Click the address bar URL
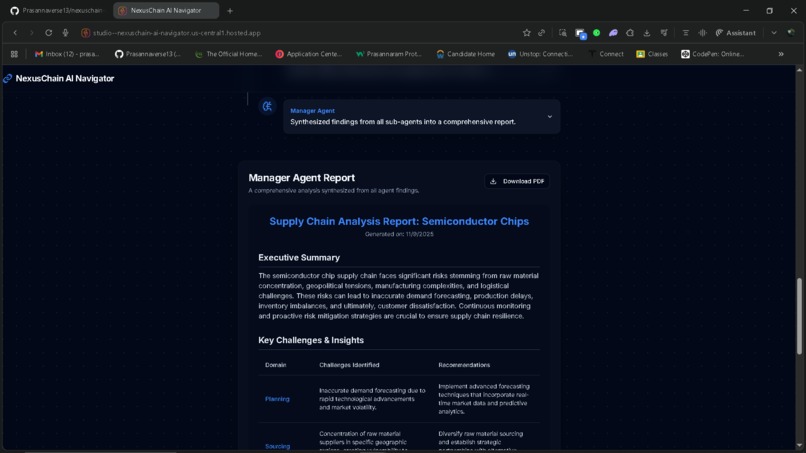The image size is (806, 453). 177,33
